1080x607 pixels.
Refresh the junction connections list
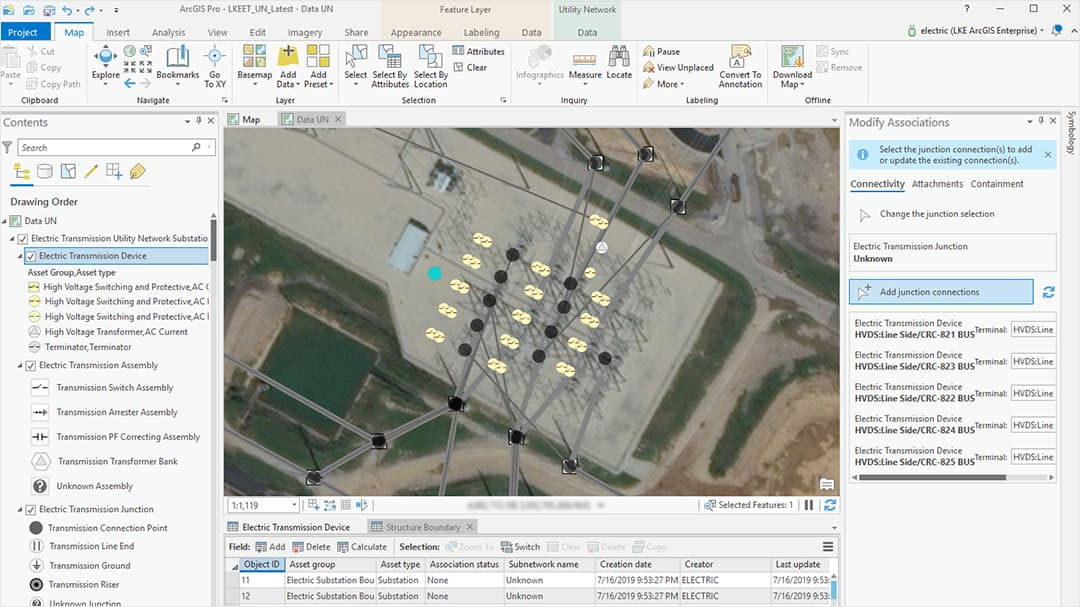(x=1048, y=291)
